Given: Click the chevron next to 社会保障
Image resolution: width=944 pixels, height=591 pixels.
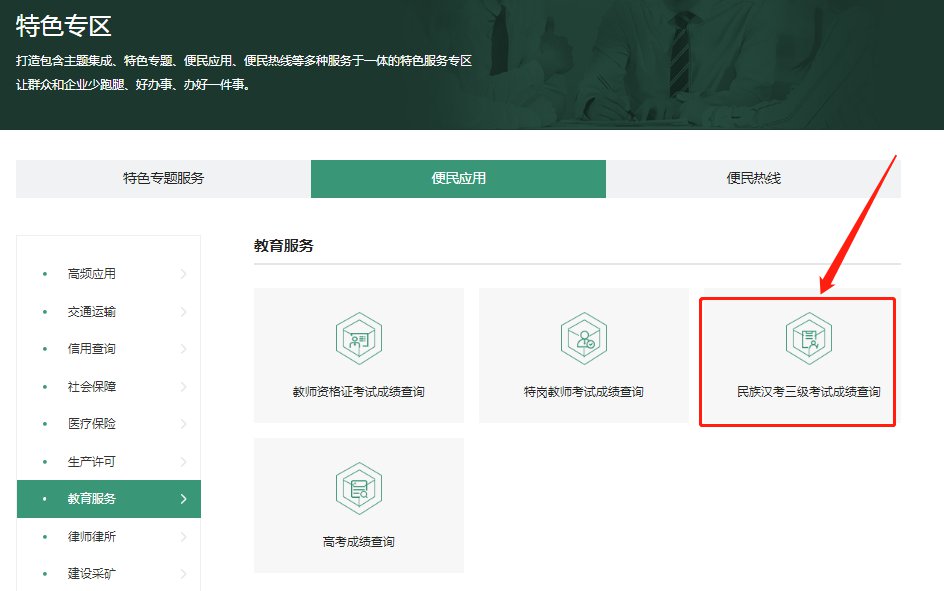Looking at the screenshot, I should coord(183,387).
